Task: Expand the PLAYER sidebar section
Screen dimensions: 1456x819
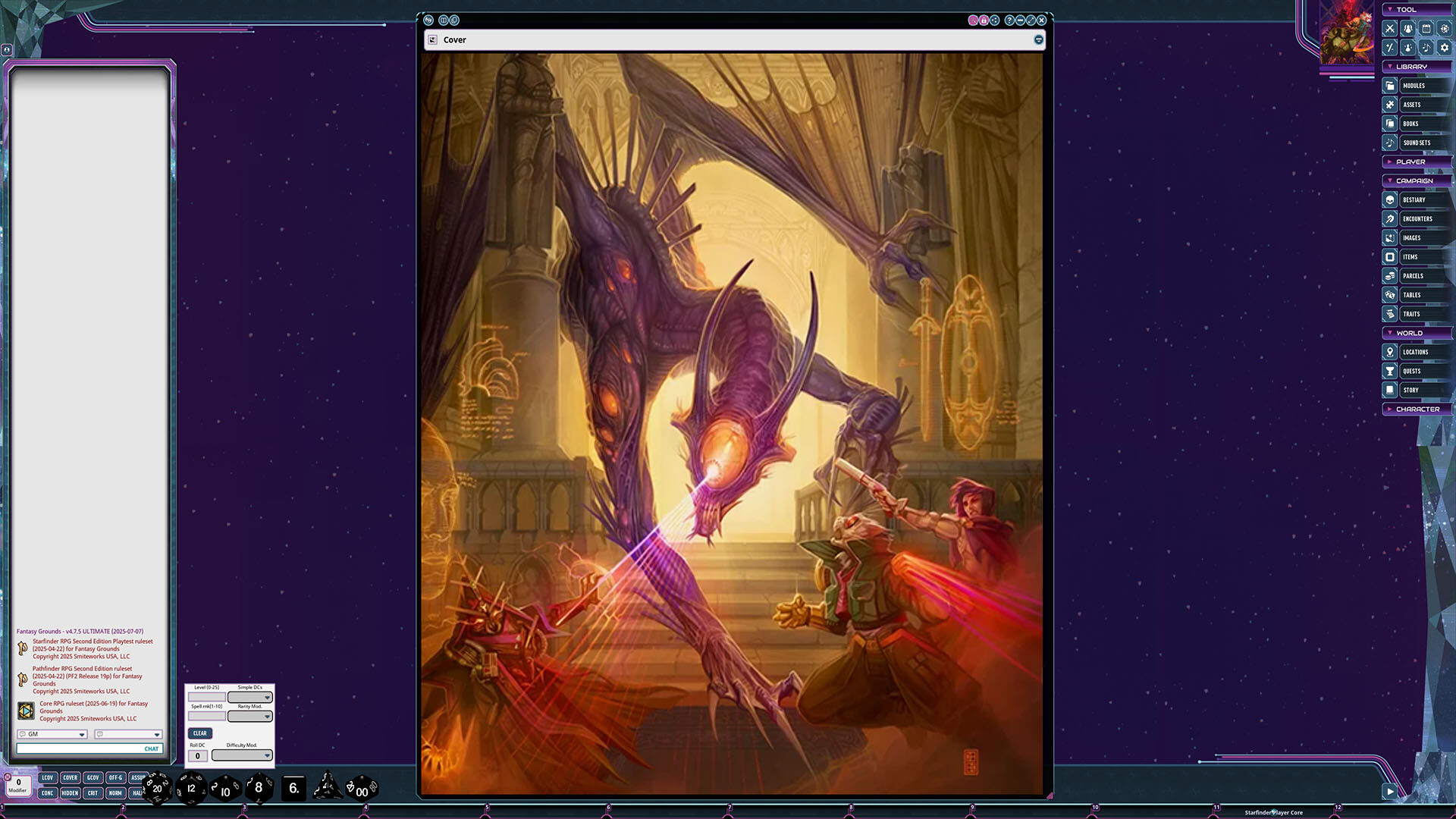Action: click(1417, 162)
